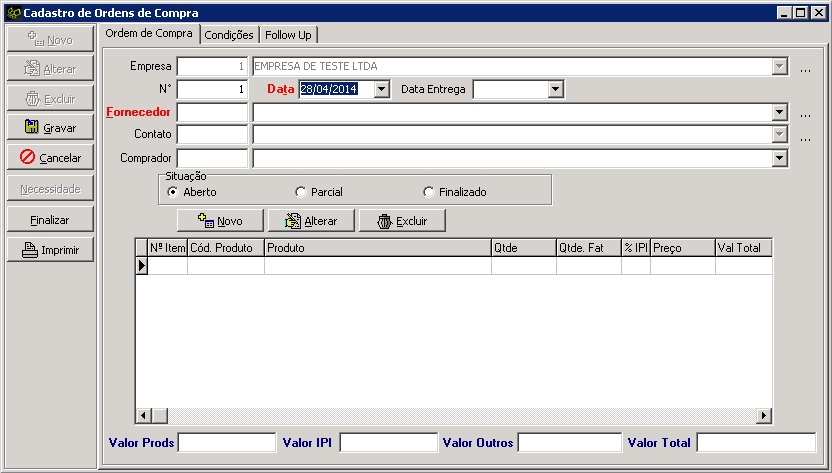Click the Fornecedor code input field
The image size is (832, 473).
click(212, 113)
